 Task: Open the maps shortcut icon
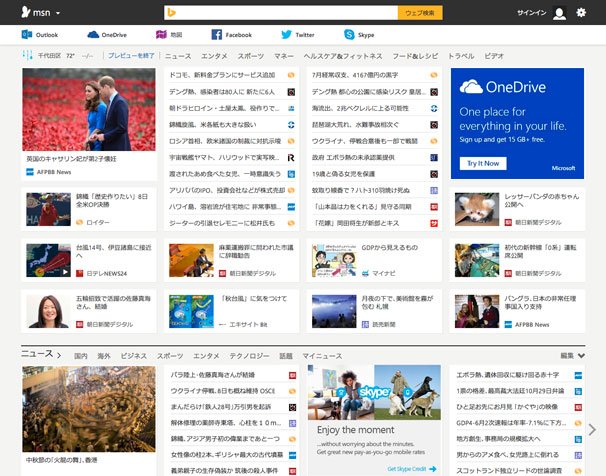point(161,34)
